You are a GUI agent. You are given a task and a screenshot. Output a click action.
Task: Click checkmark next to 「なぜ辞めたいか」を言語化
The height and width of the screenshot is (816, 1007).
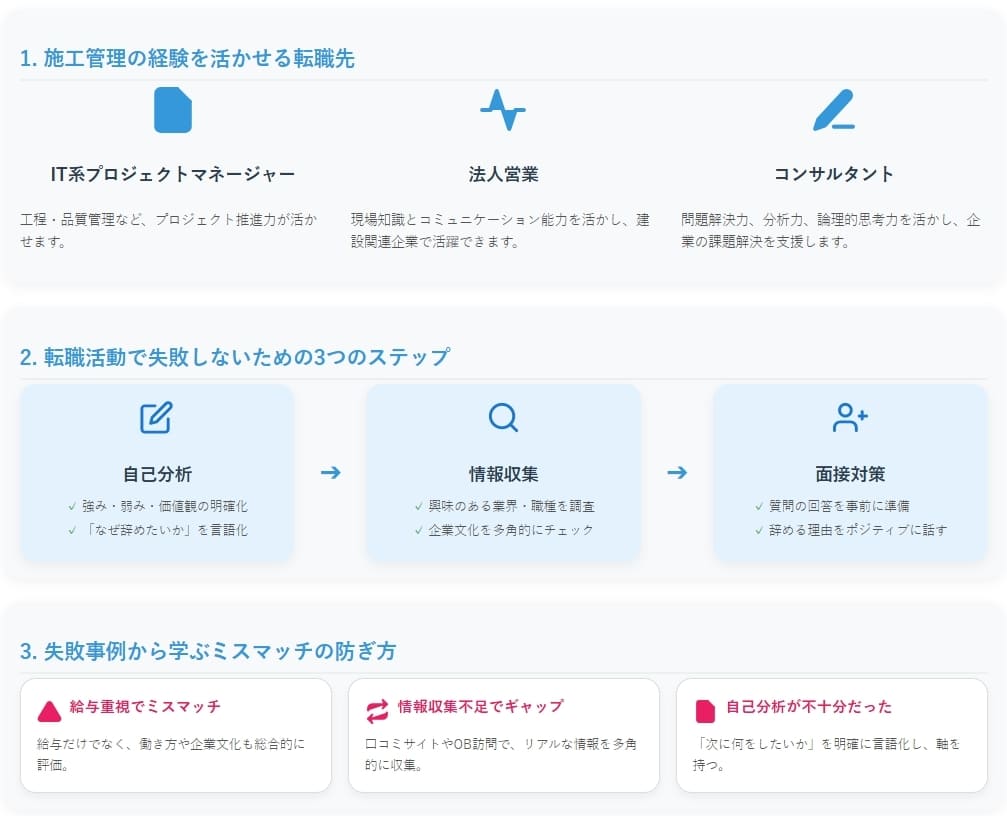click(72, 530)
